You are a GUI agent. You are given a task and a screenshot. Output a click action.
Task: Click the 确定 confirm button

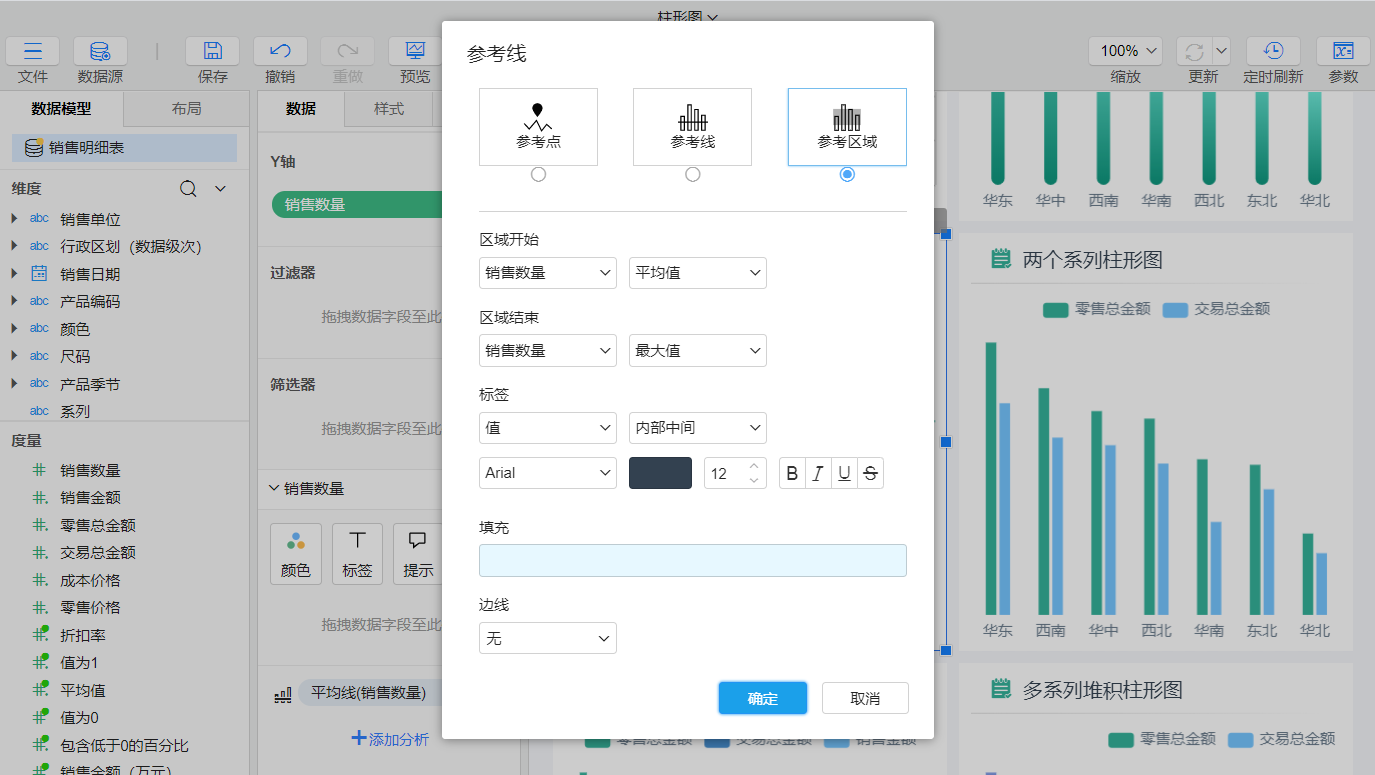(x=762, y=698)
